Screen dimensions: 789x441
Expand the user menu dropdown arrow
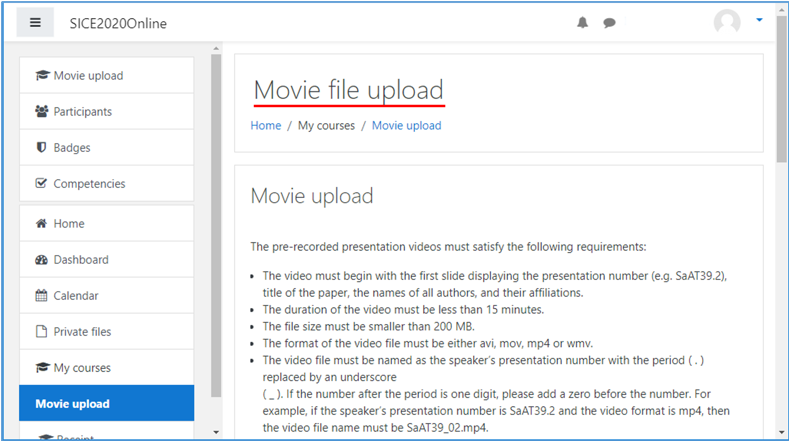[x=759, y=20]
